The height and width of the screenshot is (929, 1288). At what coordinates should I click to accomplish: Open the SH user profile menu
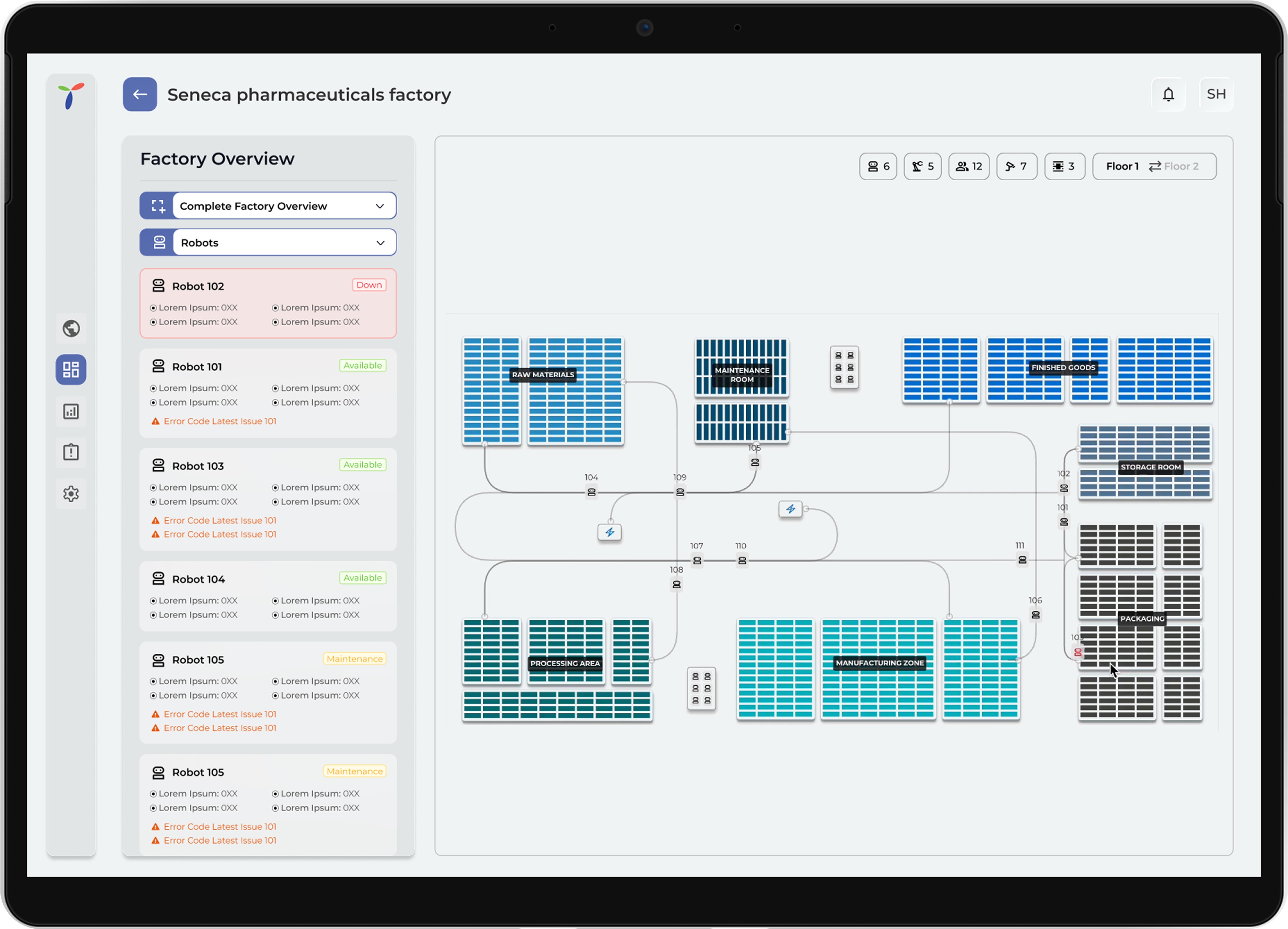point(1215,94)
